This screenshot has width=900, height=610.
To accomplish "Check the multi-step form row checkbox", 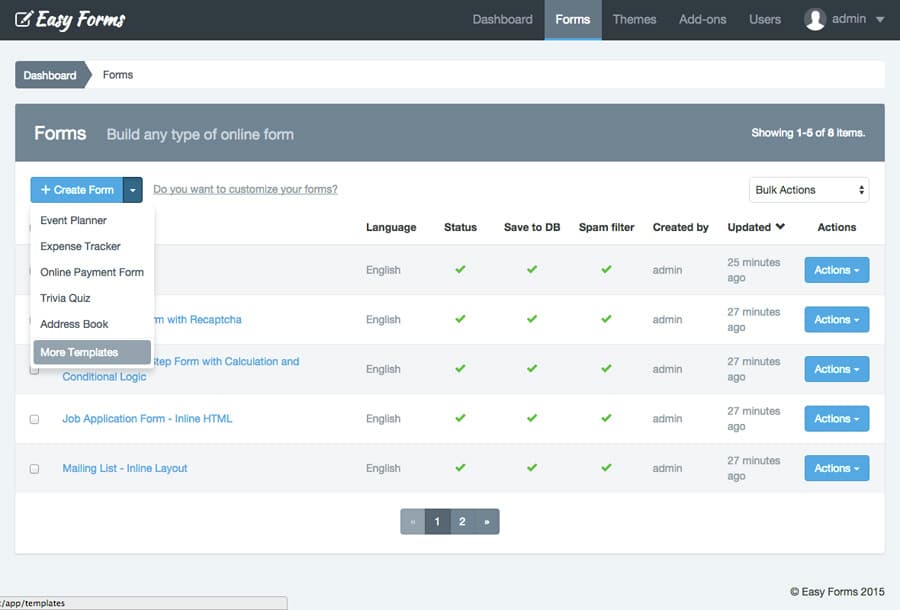I will (34, 370).
